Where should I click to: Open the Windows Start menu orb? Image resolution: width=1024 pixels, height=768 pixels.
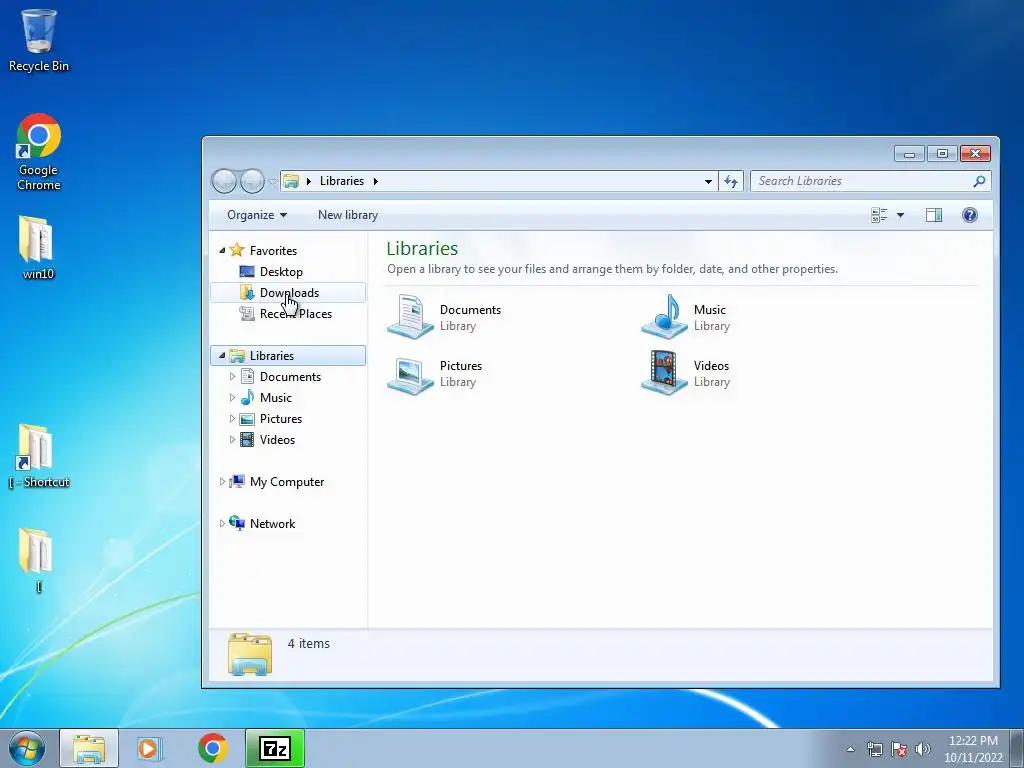[x=27, y=748]
